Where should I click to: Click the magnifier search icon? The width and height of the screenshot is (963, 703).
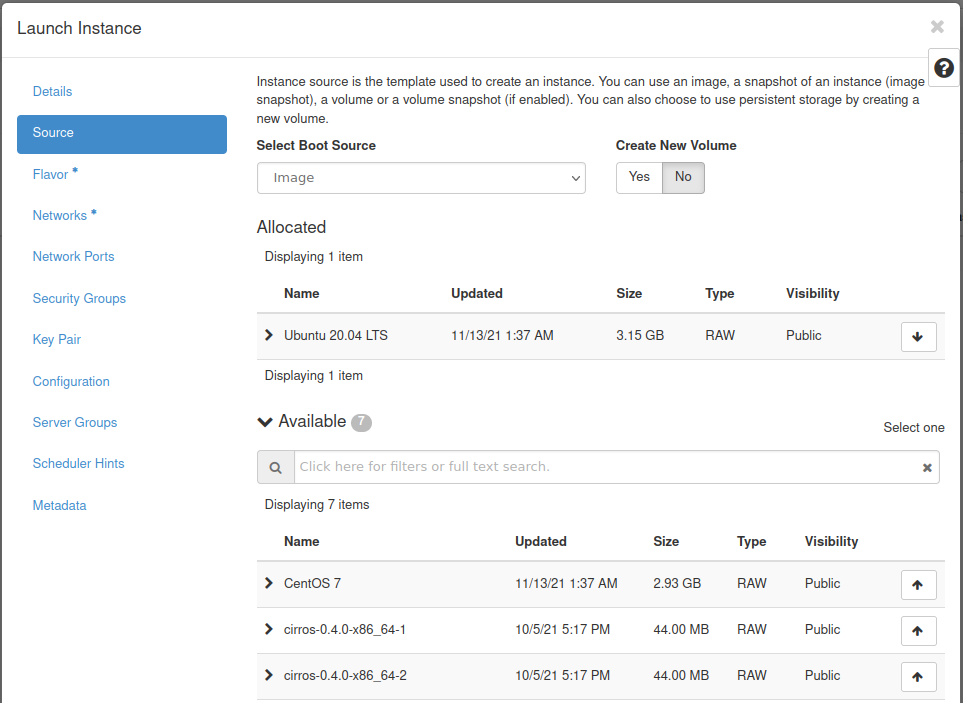pyautogui.click(x=275, y=467)
